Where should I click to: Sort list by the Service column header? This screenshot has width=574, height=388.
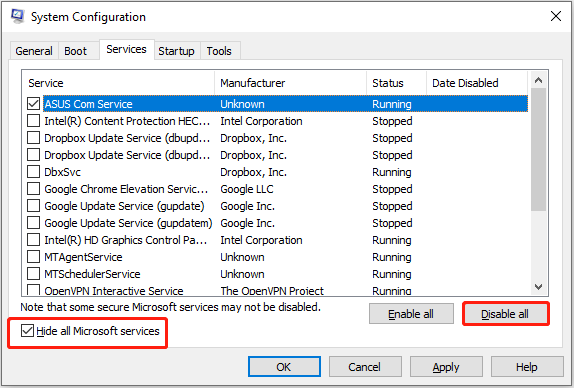[119, 83]
